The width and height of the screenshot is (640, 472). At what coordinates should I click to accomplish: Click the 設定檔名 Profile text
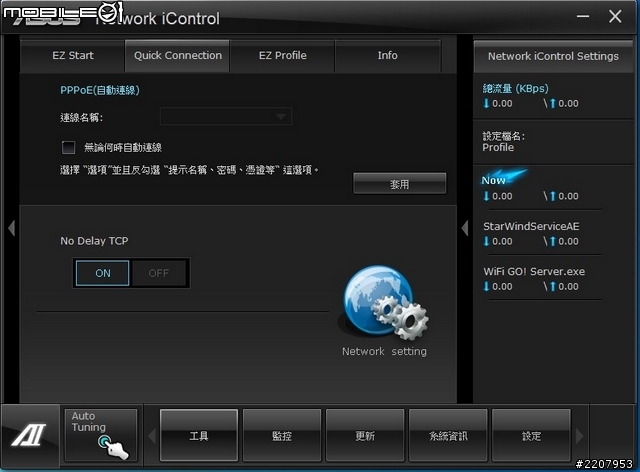(503, 142)
